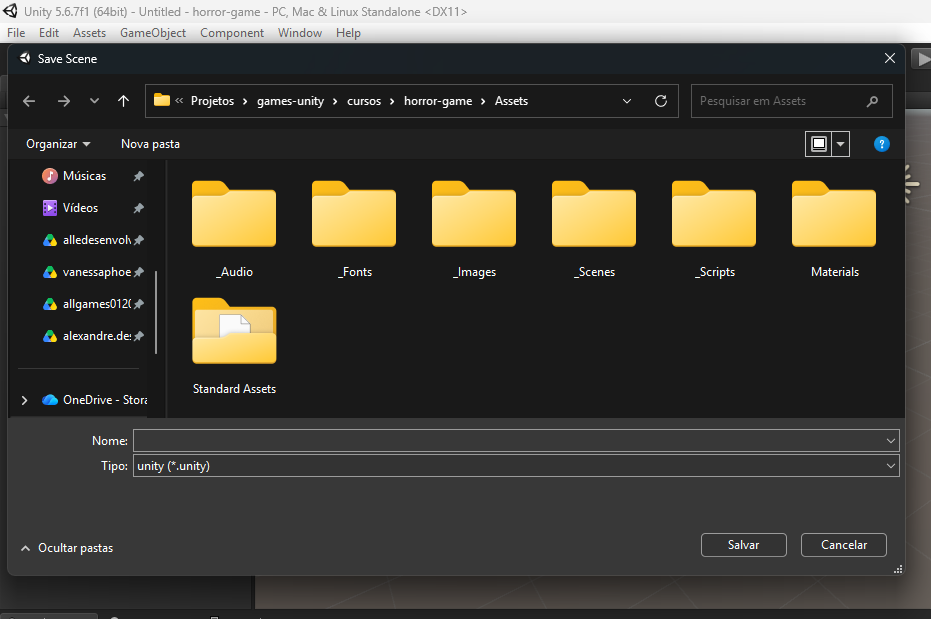Image resolution: width=931 pixels, height=619 pixels.
Task: Expand chevron after horror-game breadcrumb
Action: point(483,101)
